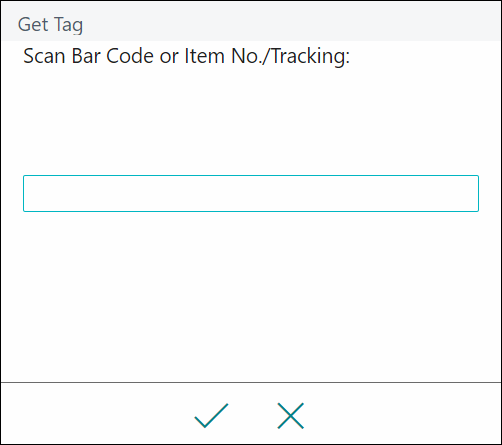The image size is (502, 445).
Task: Choose the cancel X right of the checkmark
Action: point(291,415)
